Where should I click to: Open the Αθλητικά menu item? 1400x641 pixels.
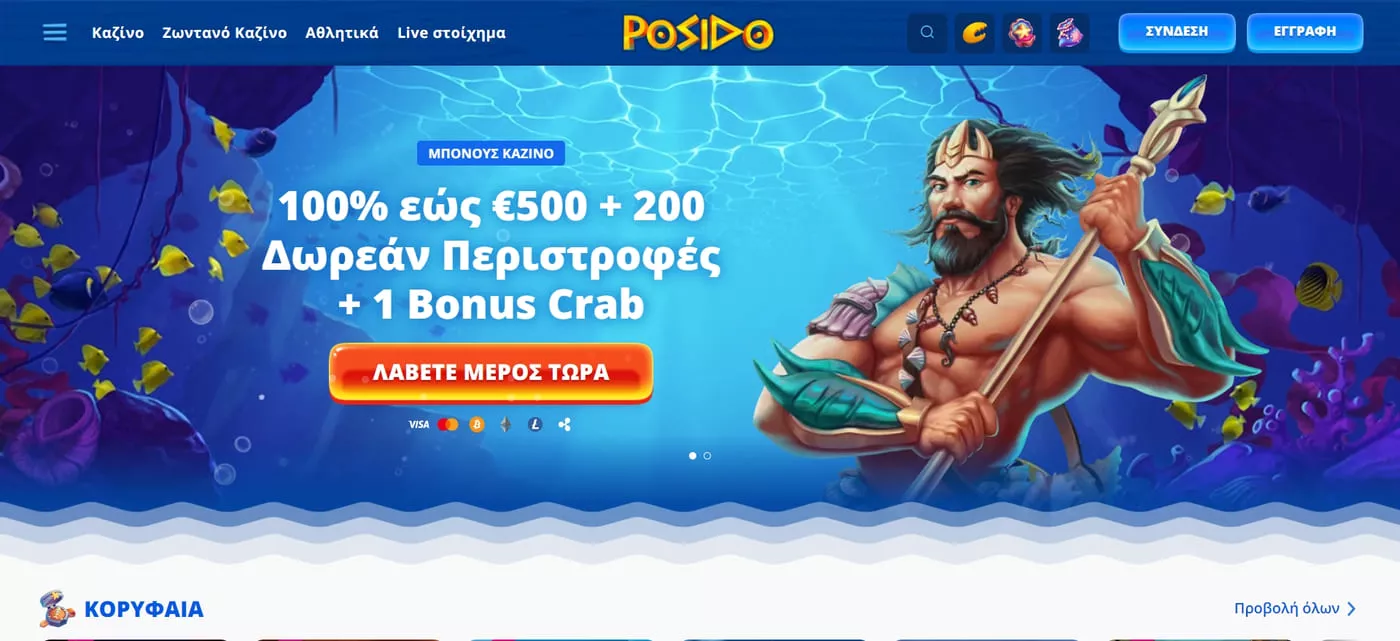pyautogui.click(x=342, y=33)
